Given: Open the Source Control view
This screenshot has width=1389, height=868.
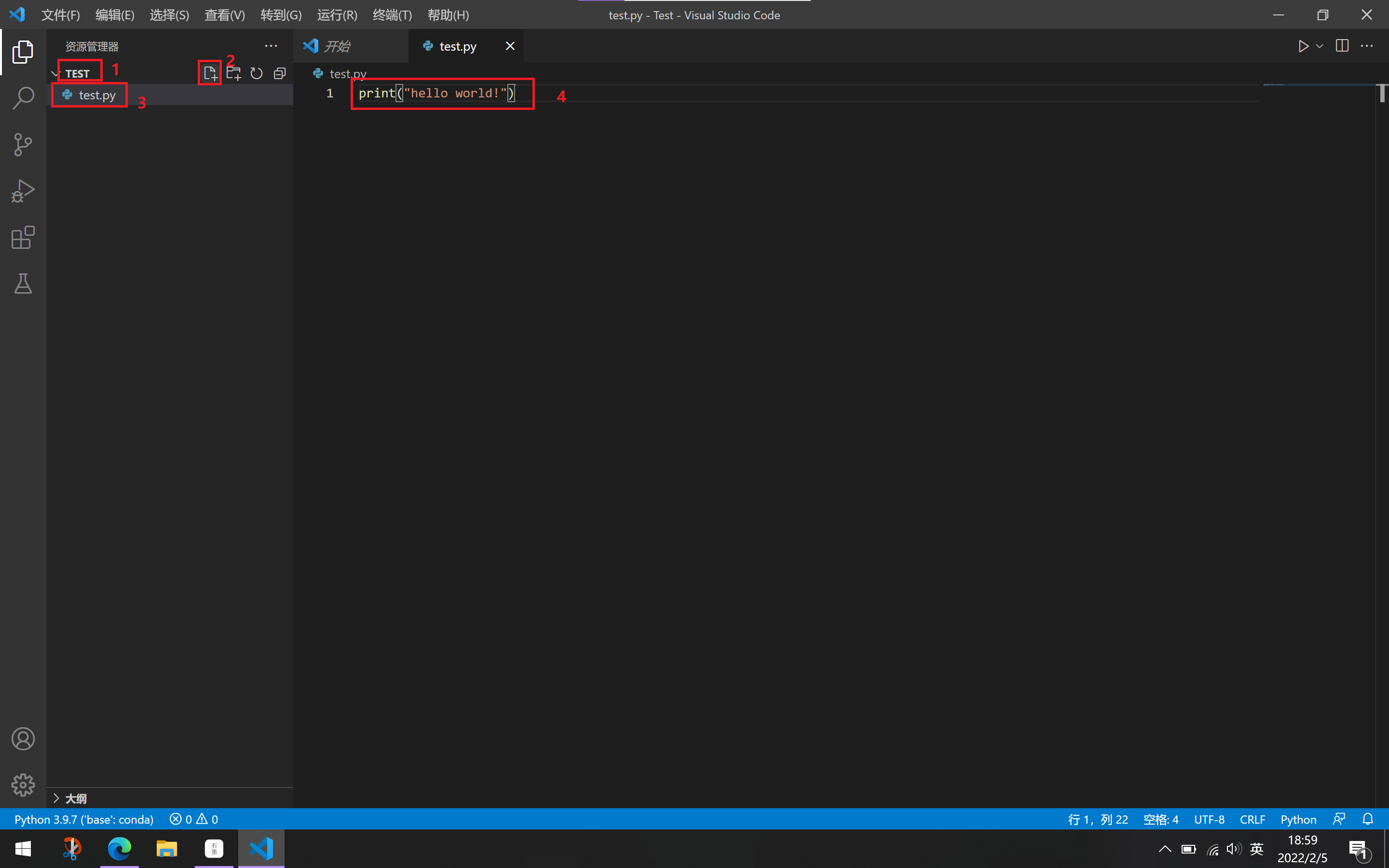Looking at the screenshot, I should (23, 145).
